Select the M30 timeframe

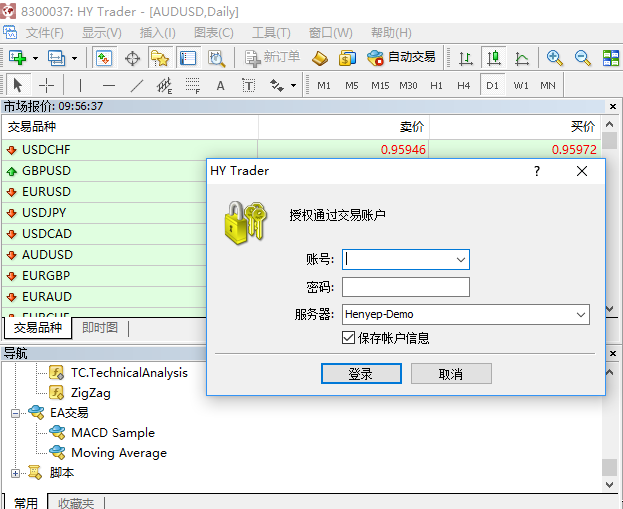408,85
